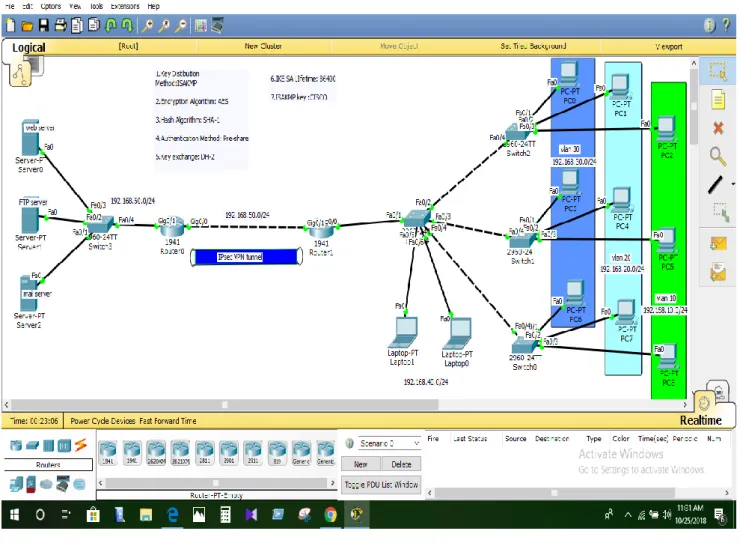Select the Add Simple PDU envelope
Viewport: 740px width, 543px height.
(x=718, y=244)
